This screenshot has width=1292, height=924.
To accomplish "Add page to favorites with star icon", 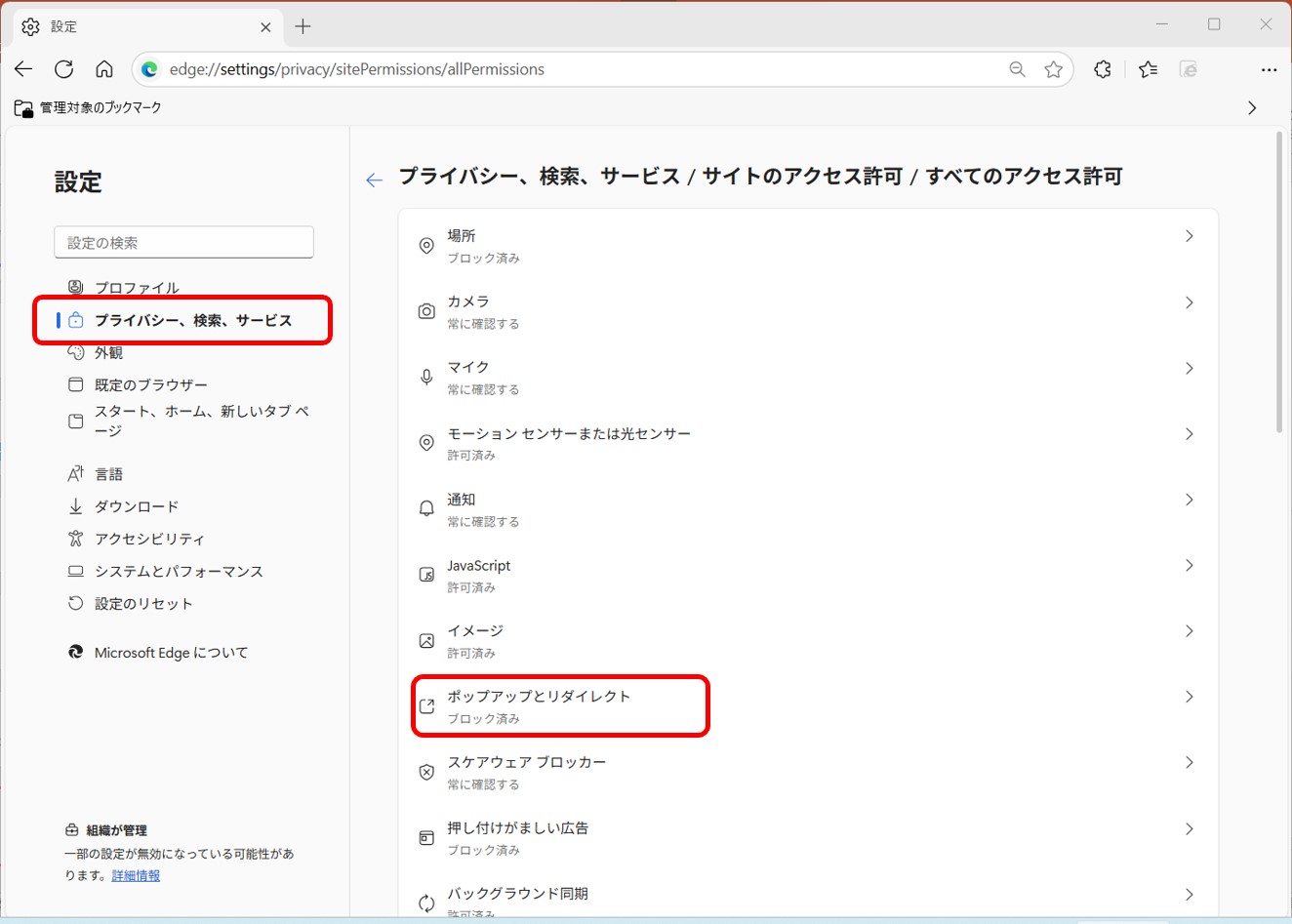I will click(x=1053, y=69).
